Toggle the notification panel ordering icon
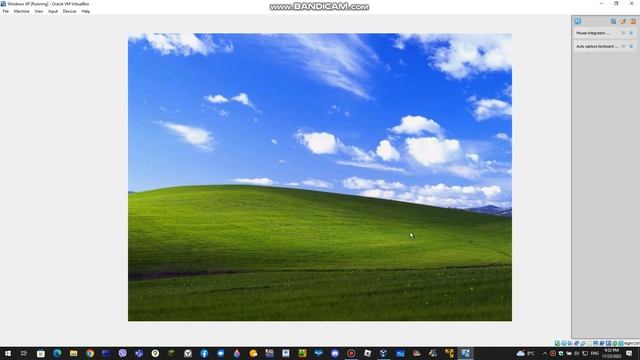Viewport: 640px width, 360px height. [613, 21]
